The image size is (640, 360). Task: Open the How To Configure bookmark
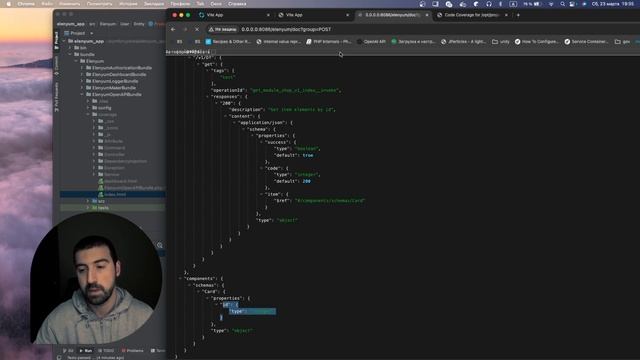pyautogui.click(x=537, y=42)
